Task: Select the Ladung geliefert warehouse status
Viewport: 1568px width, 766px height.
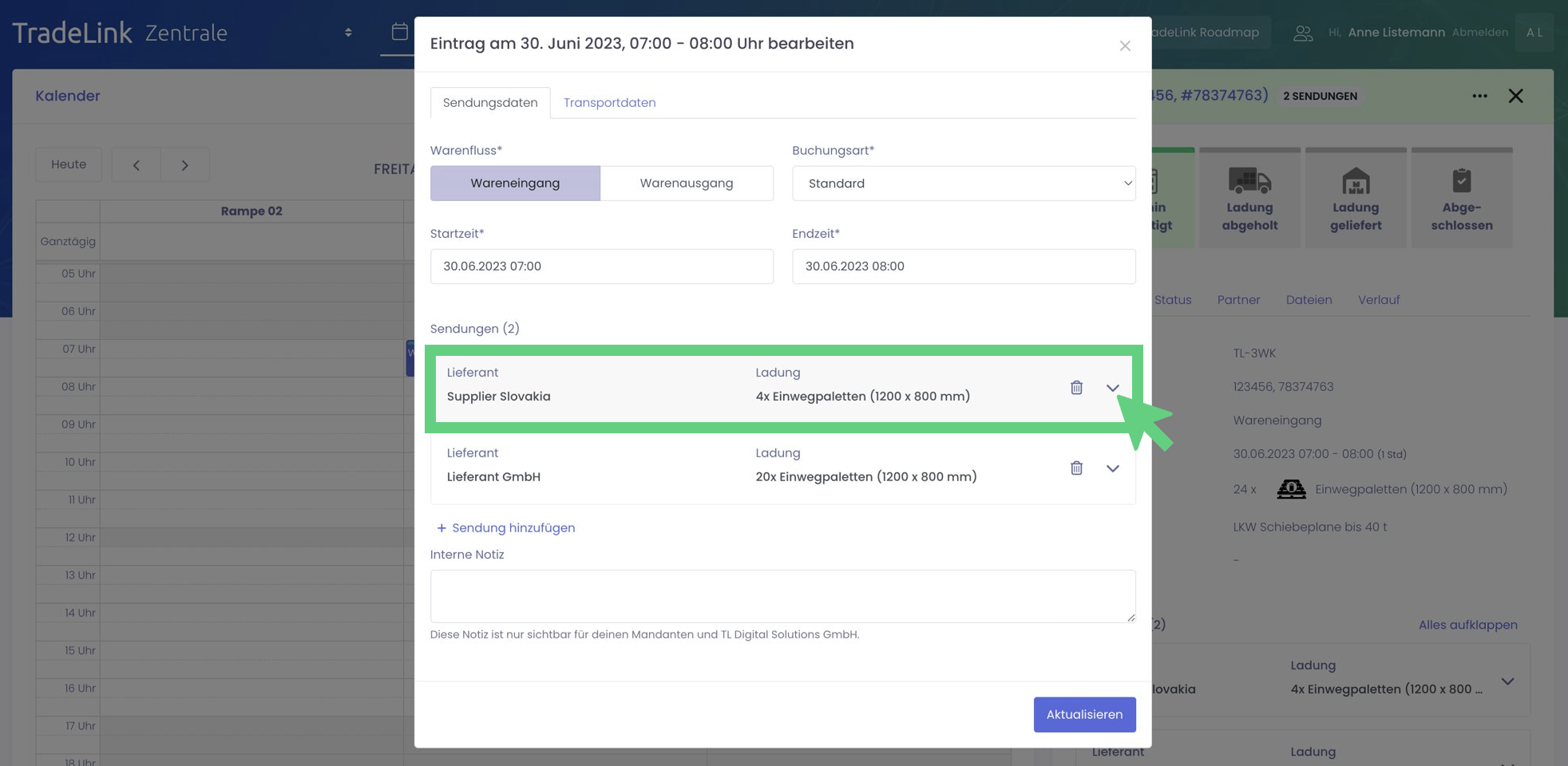Action: tap(1355, 199)
